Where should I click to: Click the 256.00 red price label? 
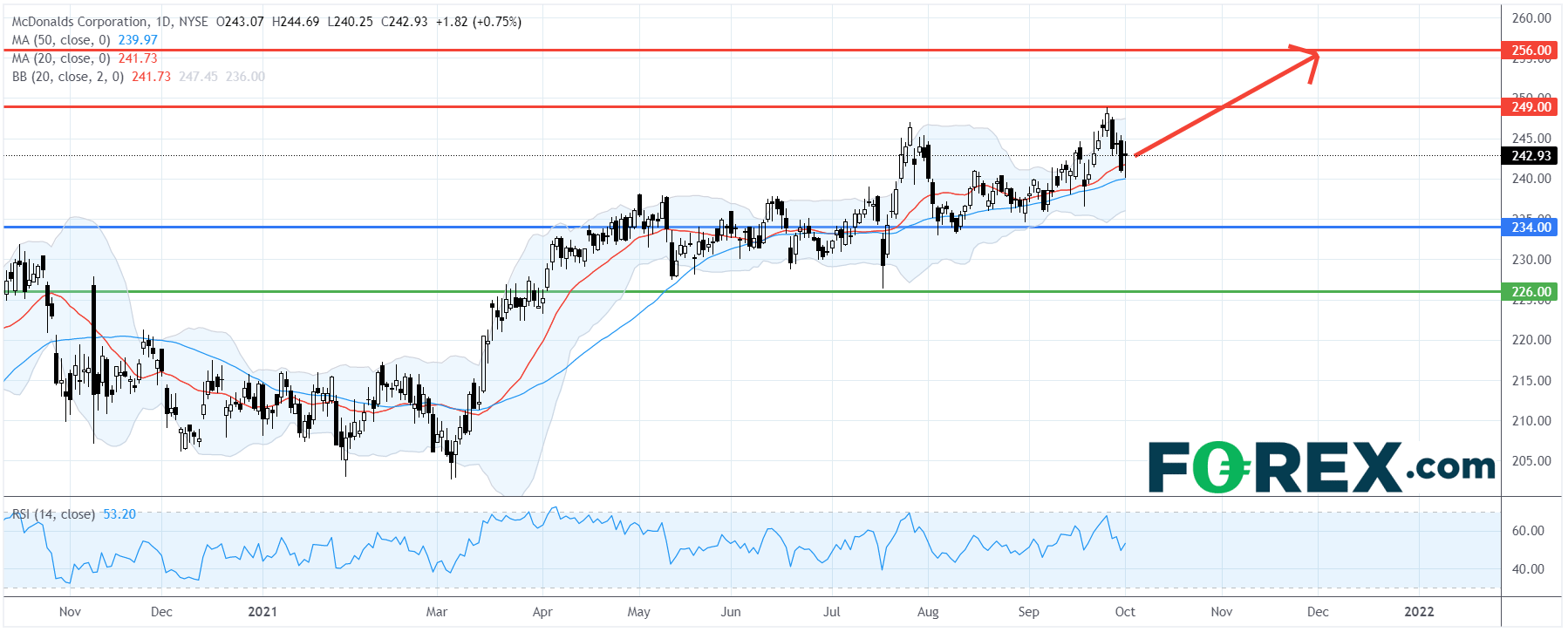tap(1531, 51)
